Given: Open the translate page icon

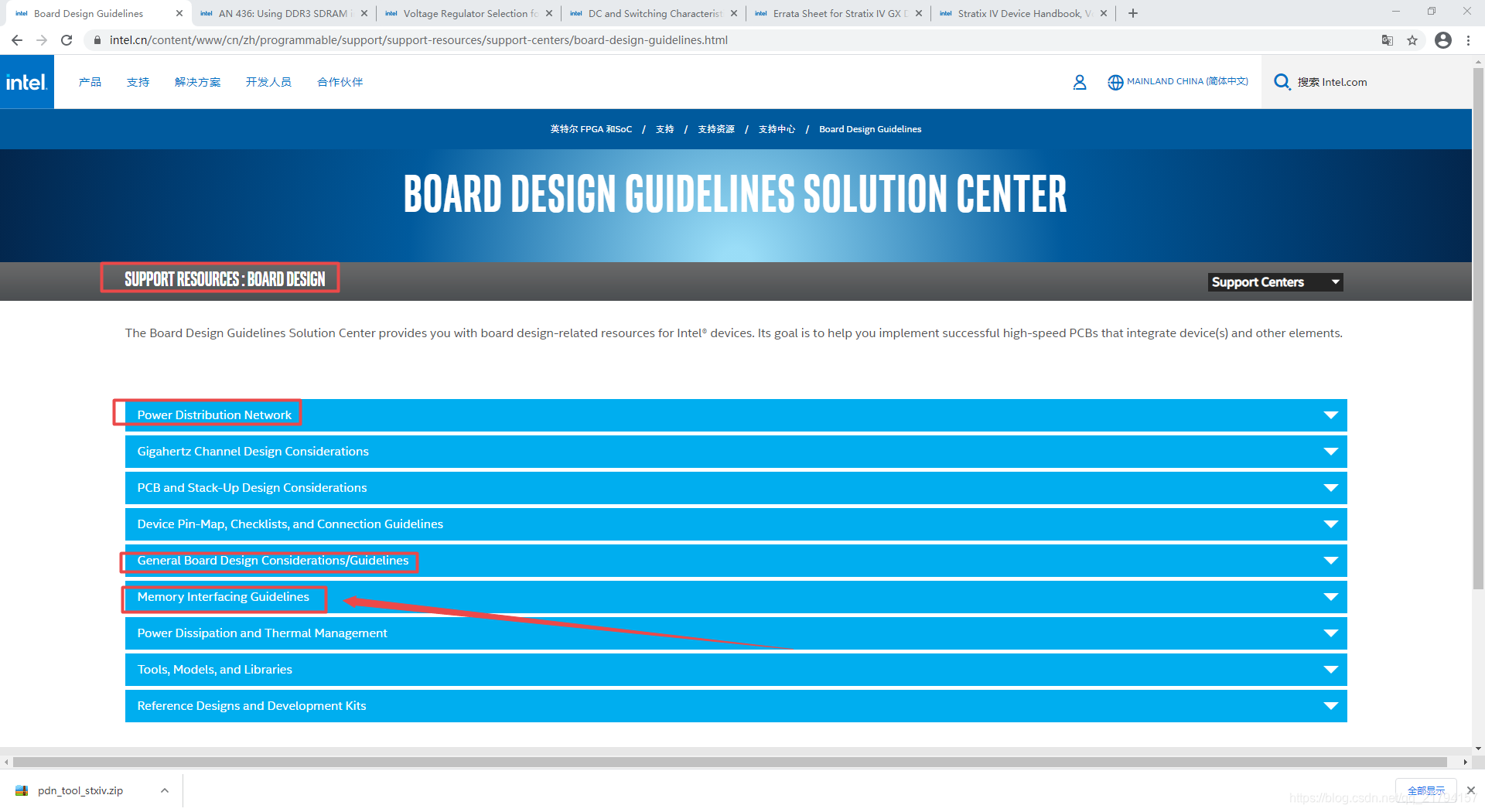Looking at the screenshot, I should click(x=1388, y=40).
